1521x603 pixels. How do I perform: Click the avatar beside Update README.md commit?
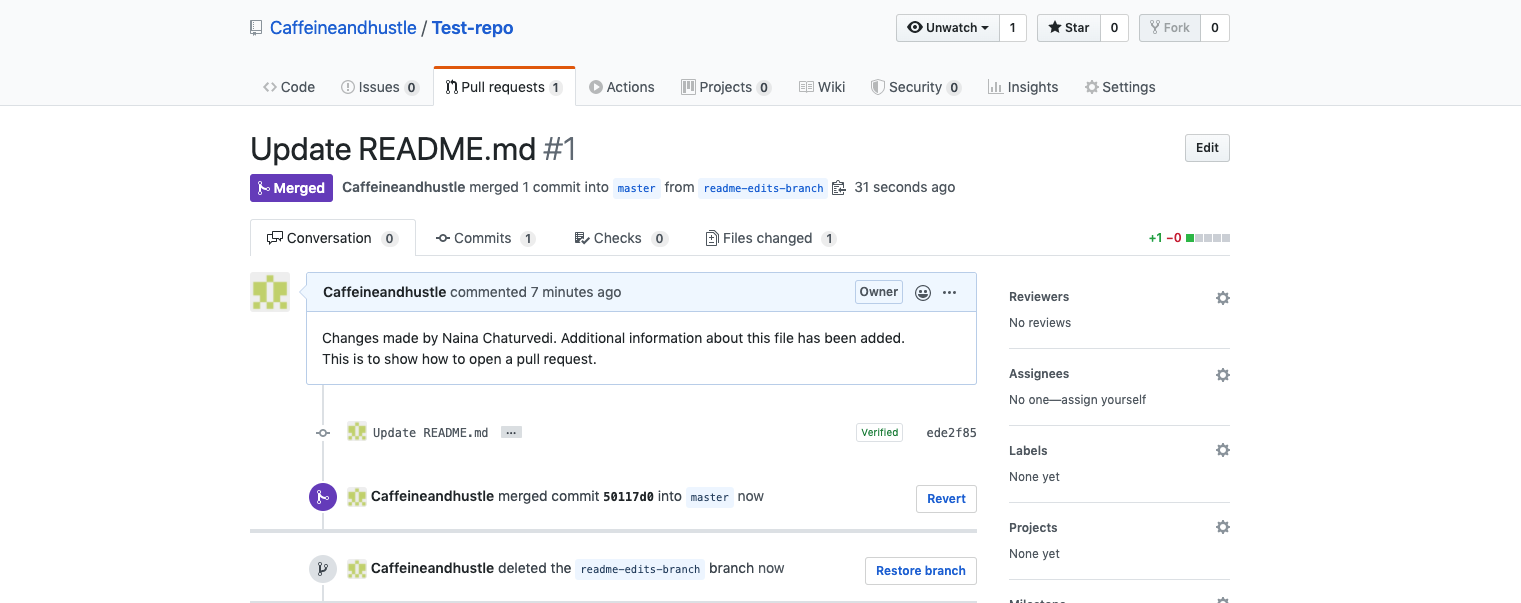357,432
